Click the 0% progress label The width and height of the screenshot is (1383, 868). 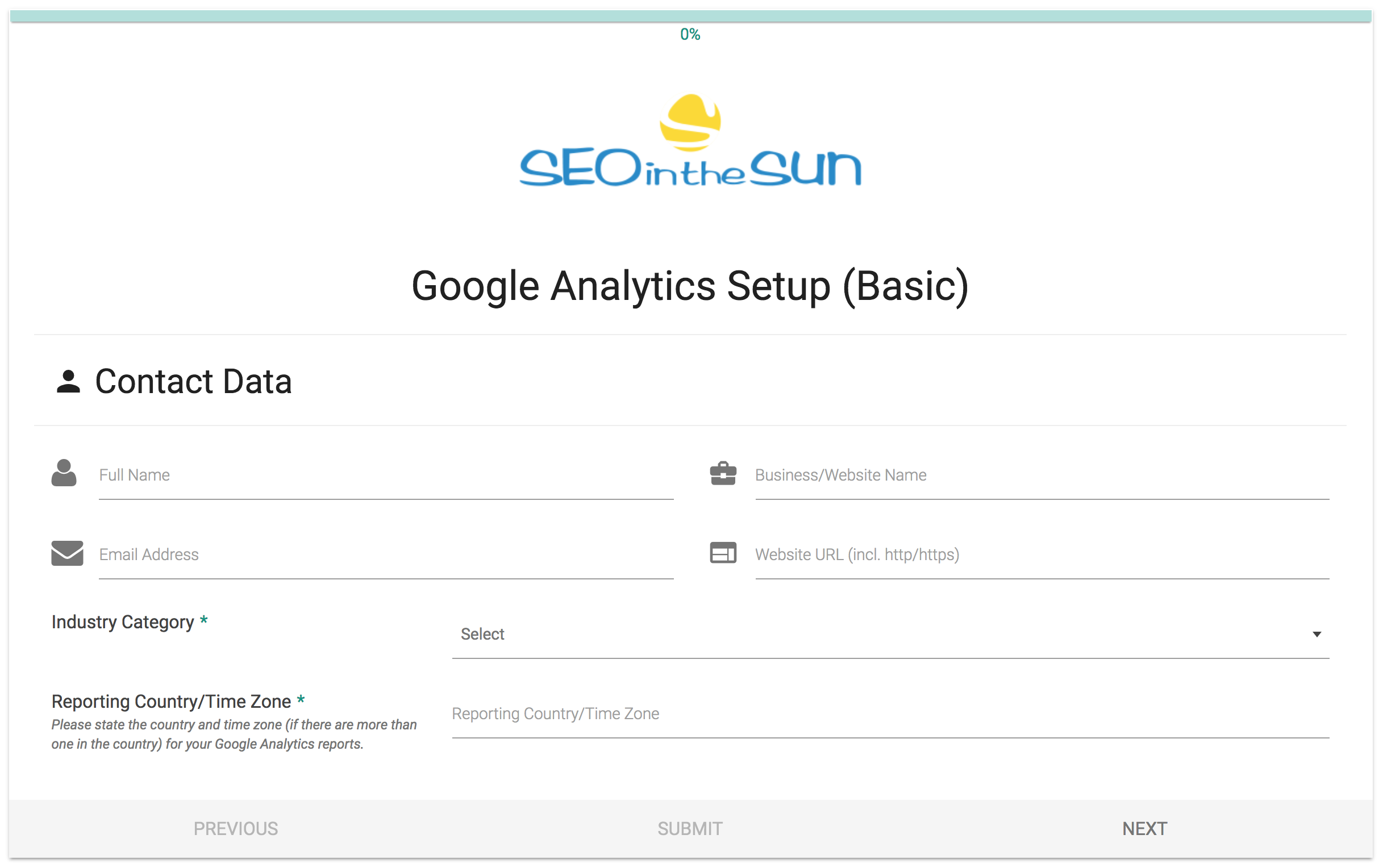point(690,35)
